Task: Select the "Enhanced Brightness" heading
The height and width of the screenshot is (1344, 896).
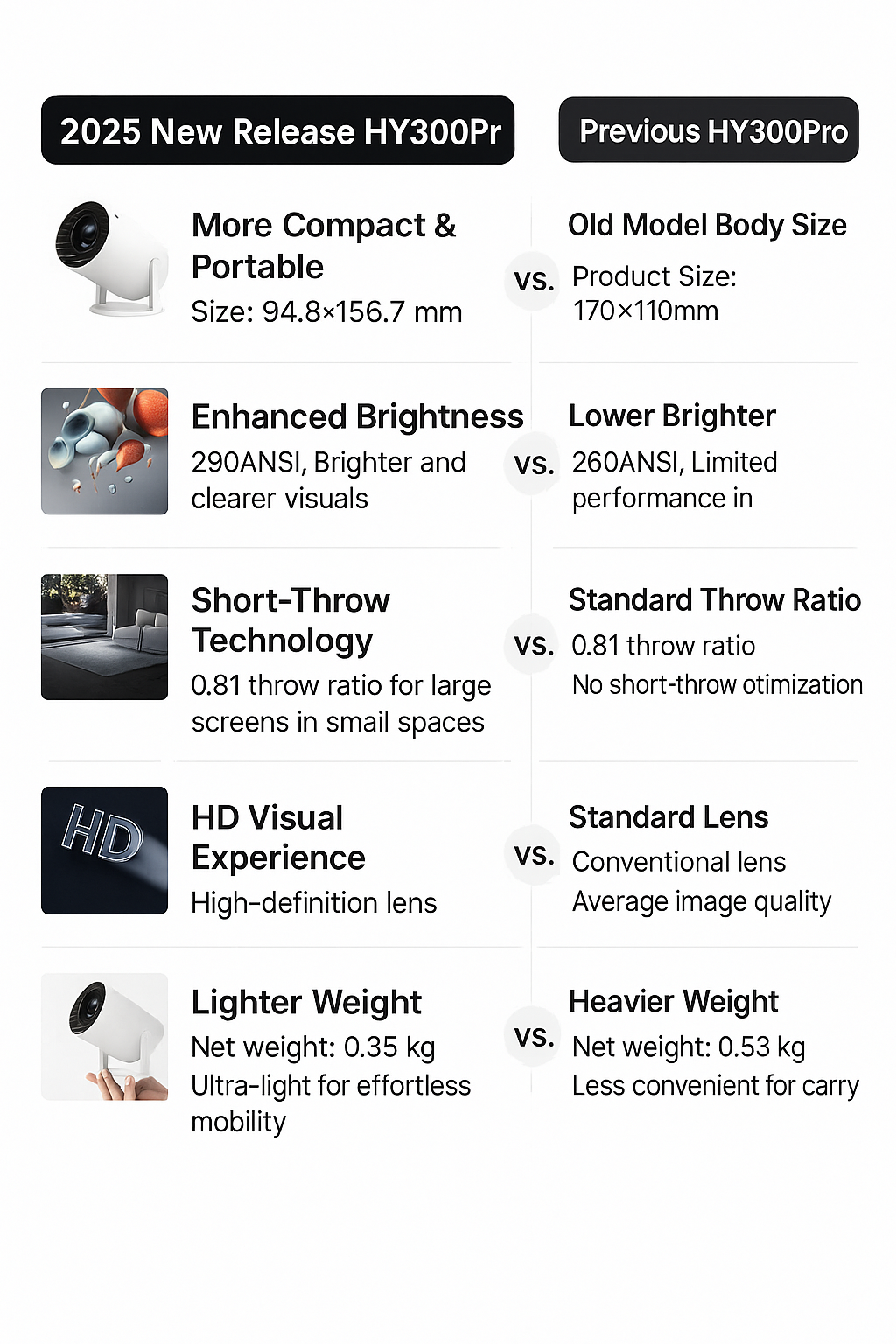Action: click(357, 416)
